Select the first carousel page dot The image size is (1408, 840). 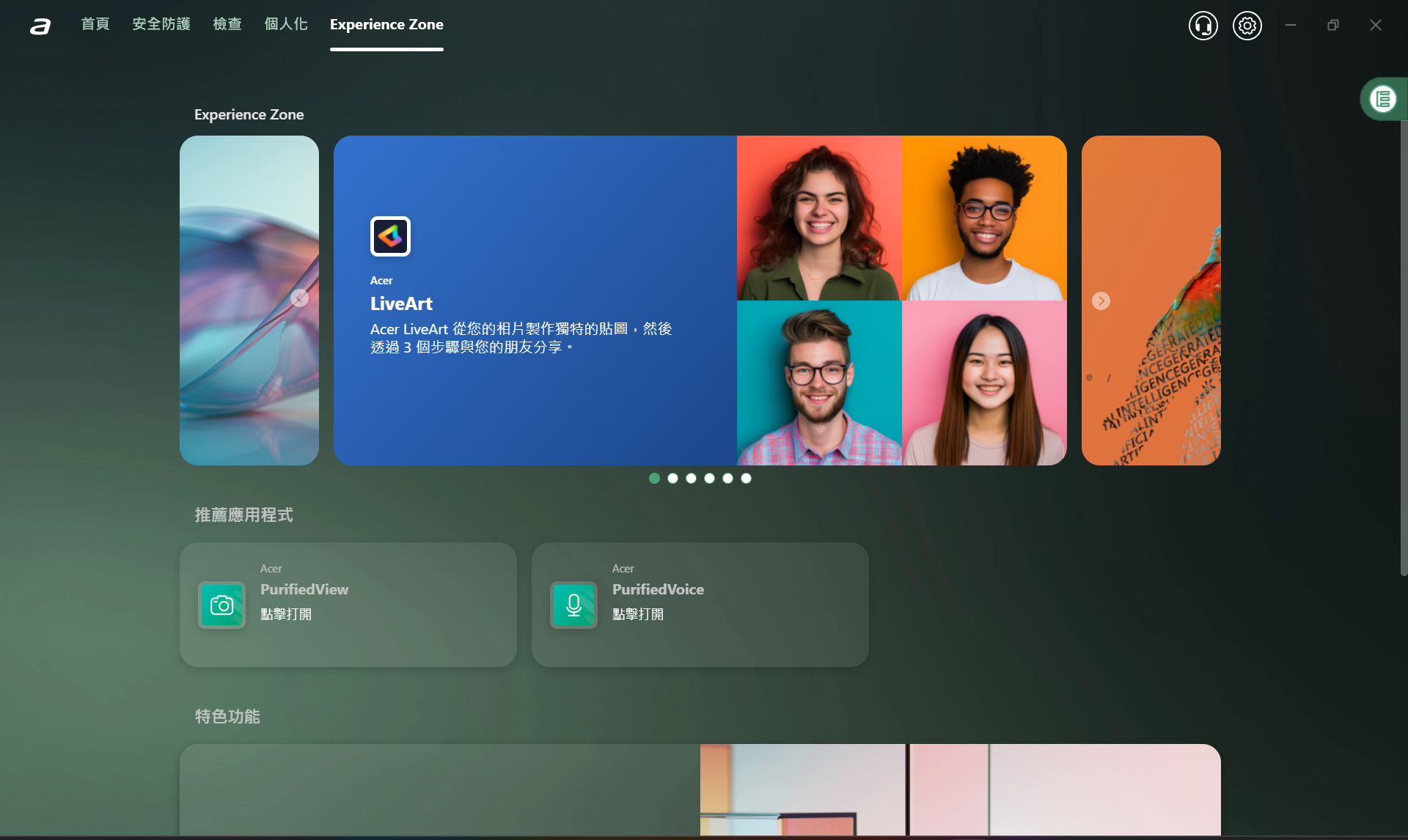[654, 478]
